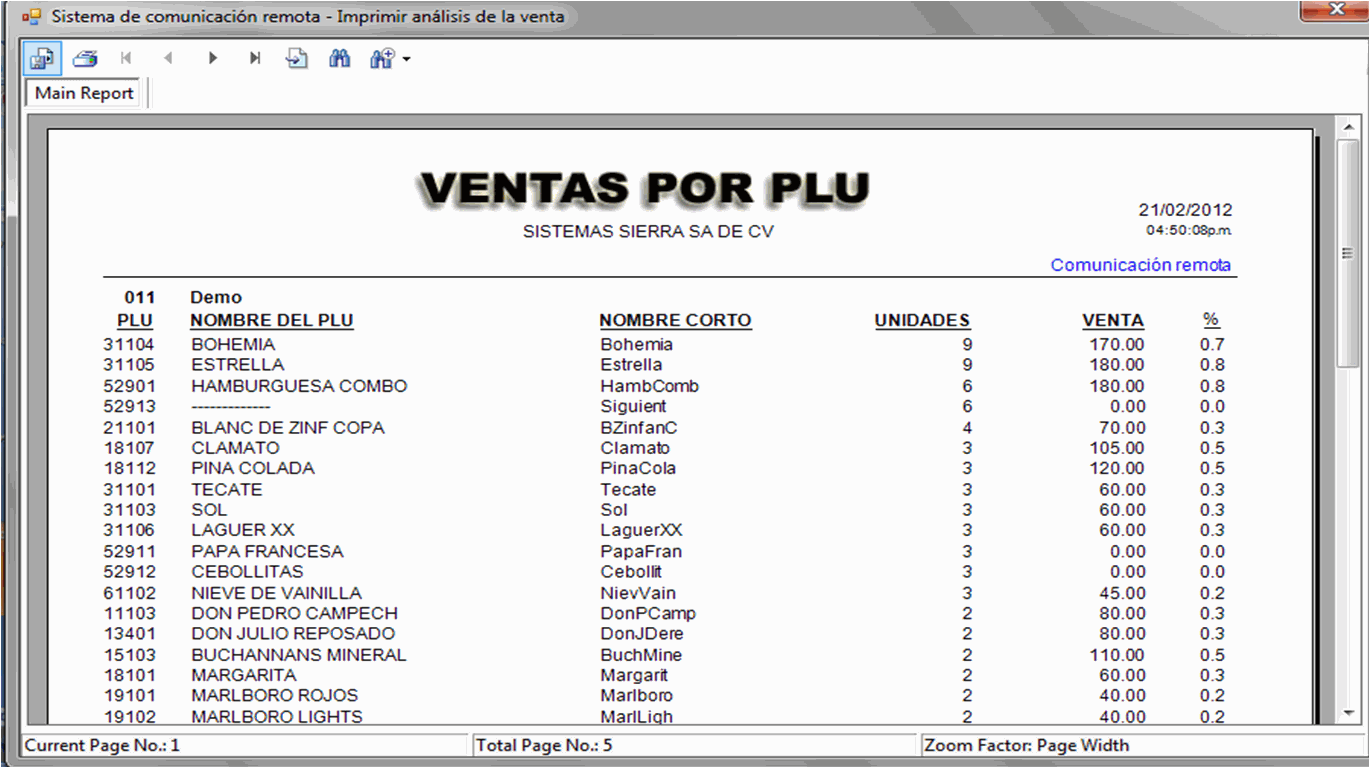Click the UNIDADES column header
This screenshot has width=1370, height=768.
click(x=921, y=321)
